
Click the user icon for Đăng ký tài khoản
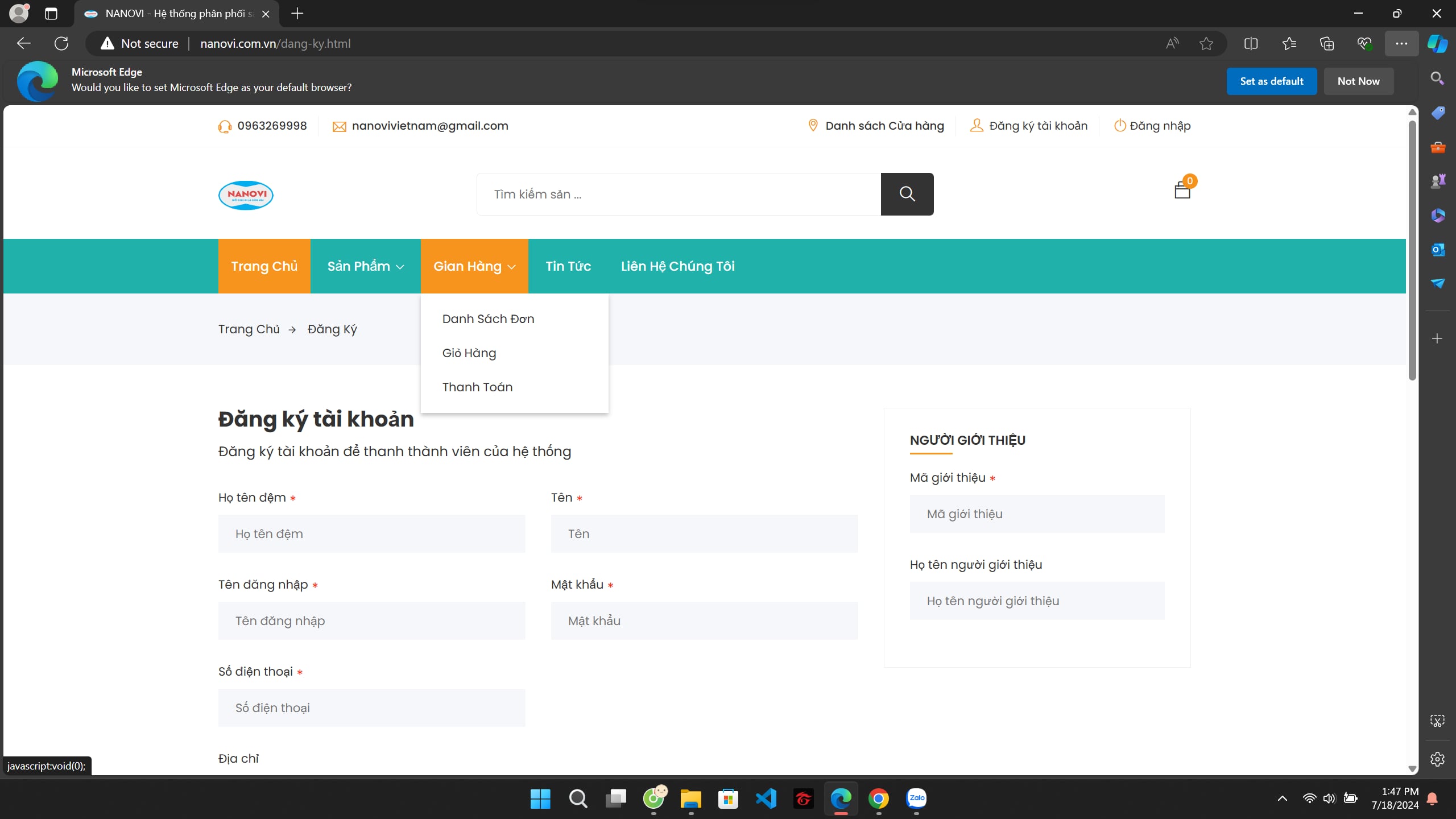click(976, 125)
